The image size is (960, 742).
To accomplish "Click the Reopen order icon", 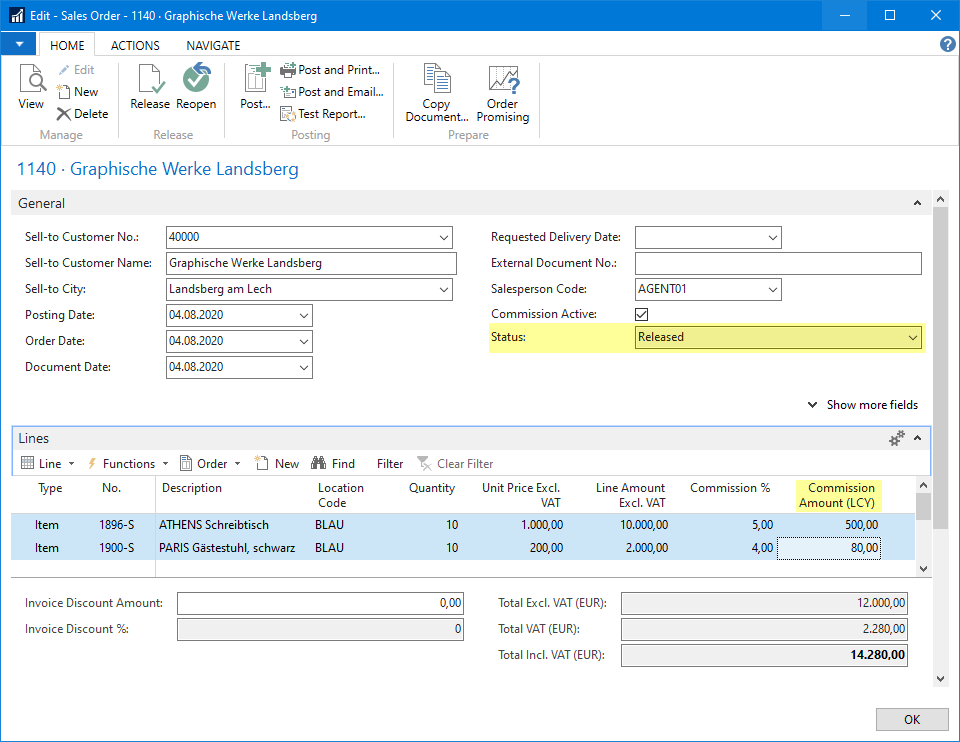I will point(196,87).
